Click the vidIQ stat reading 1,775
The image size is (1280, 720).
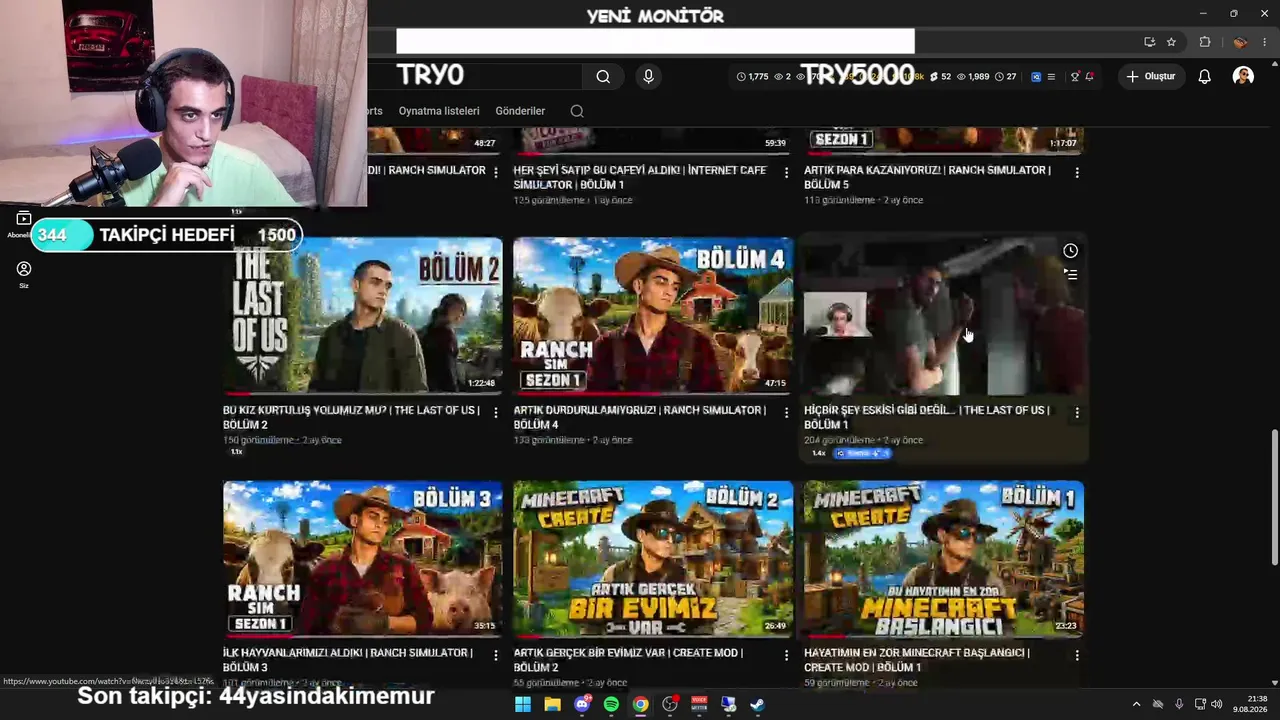[x=753, y=76]
